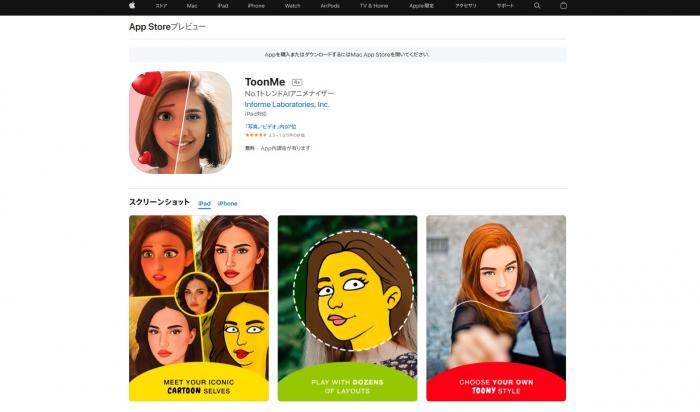The height and width of the screenshot is (412, 700).
Task: Open Informe Laboratories, Inc. developer link
Action: (287, 104)
